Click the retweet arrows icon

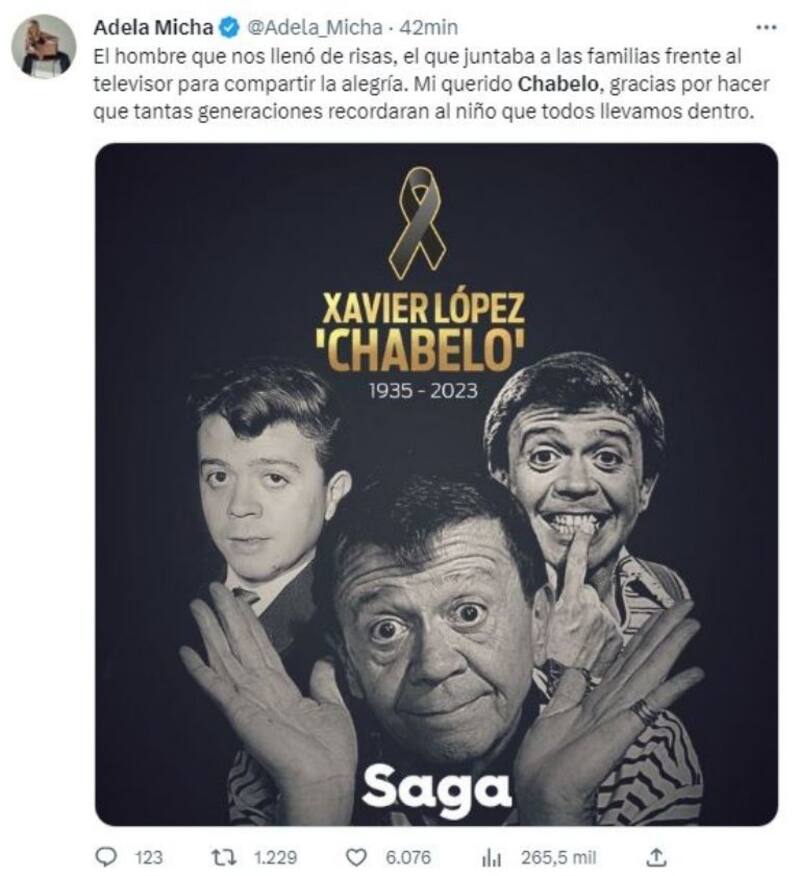coord(223,856)
